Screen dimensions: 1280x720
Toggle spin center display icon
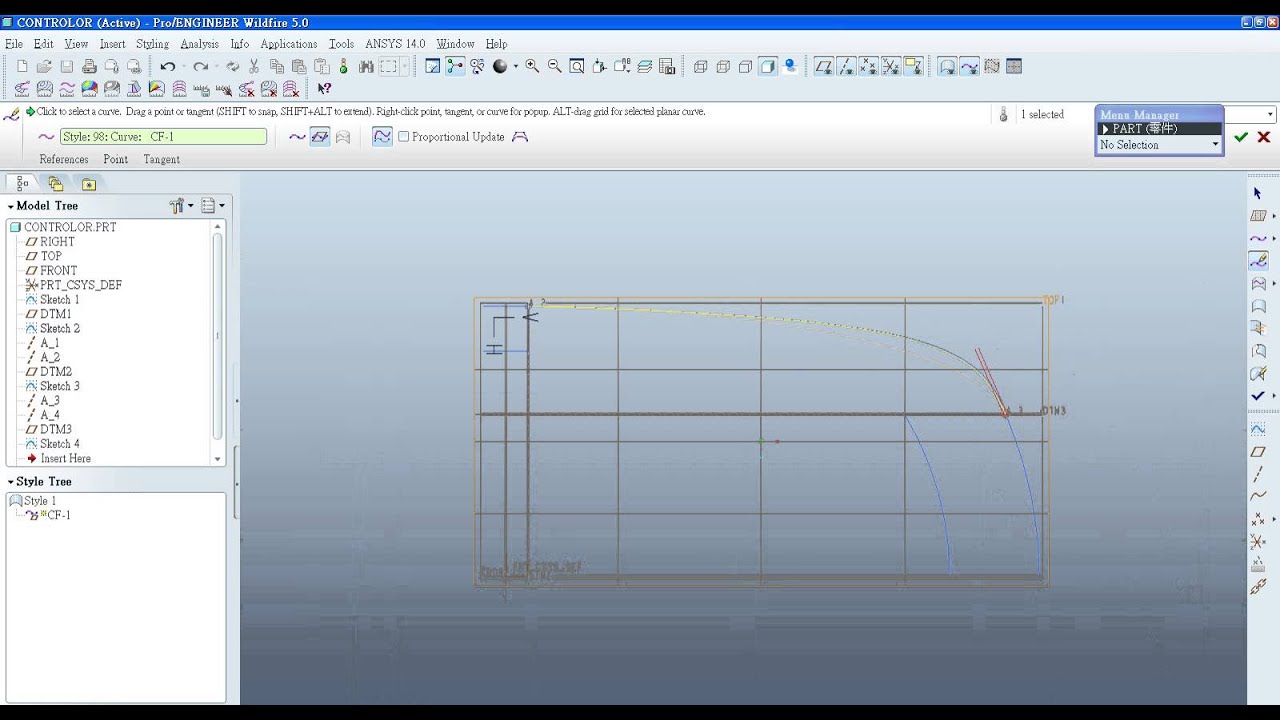coord(455,66)
